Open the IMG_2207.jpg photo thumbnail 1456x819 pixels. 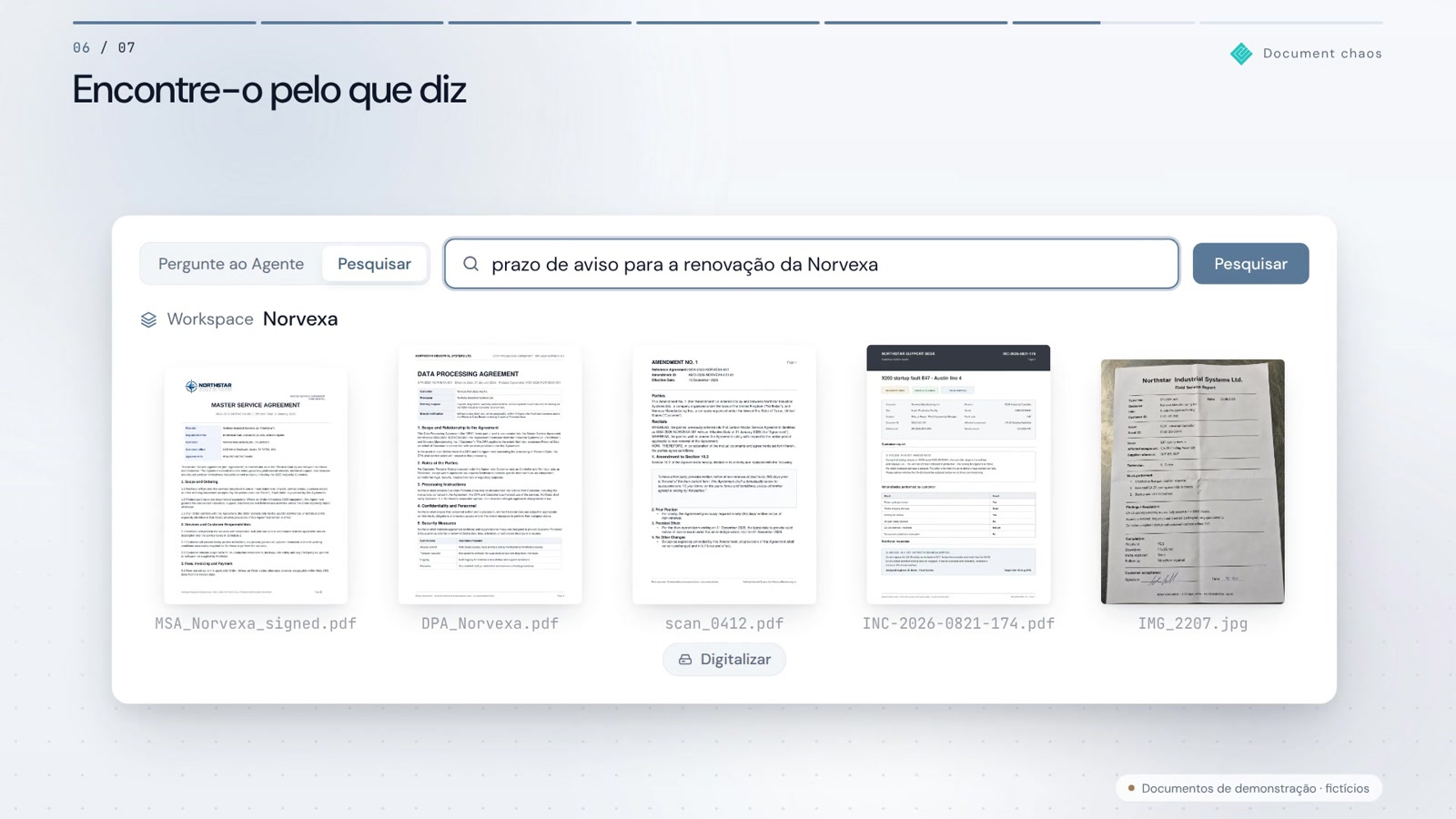click(x=1193, y=481)
